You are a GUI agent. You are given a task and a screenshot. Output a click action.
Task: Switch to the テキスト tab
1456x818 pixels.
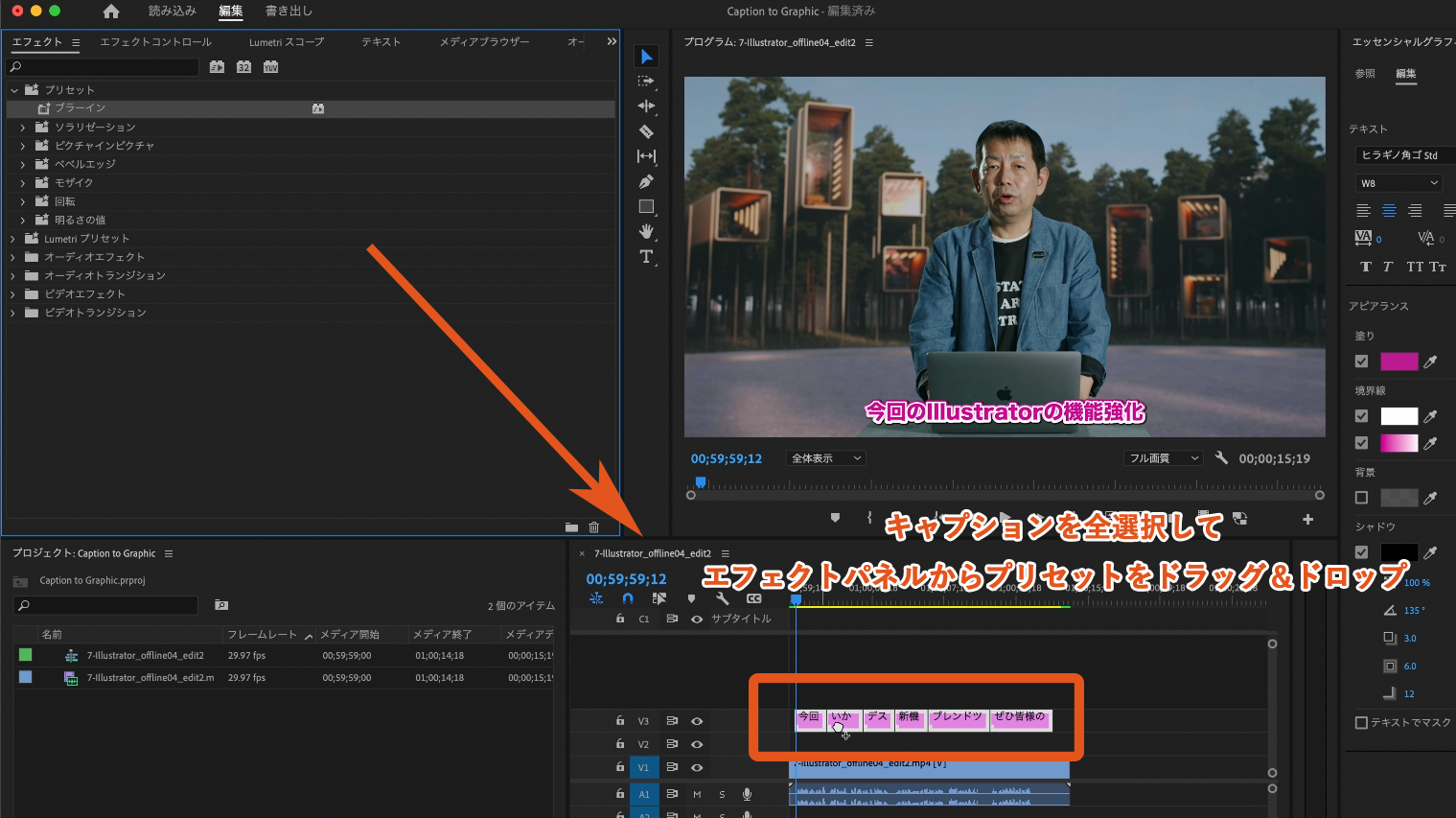point(381,42)
